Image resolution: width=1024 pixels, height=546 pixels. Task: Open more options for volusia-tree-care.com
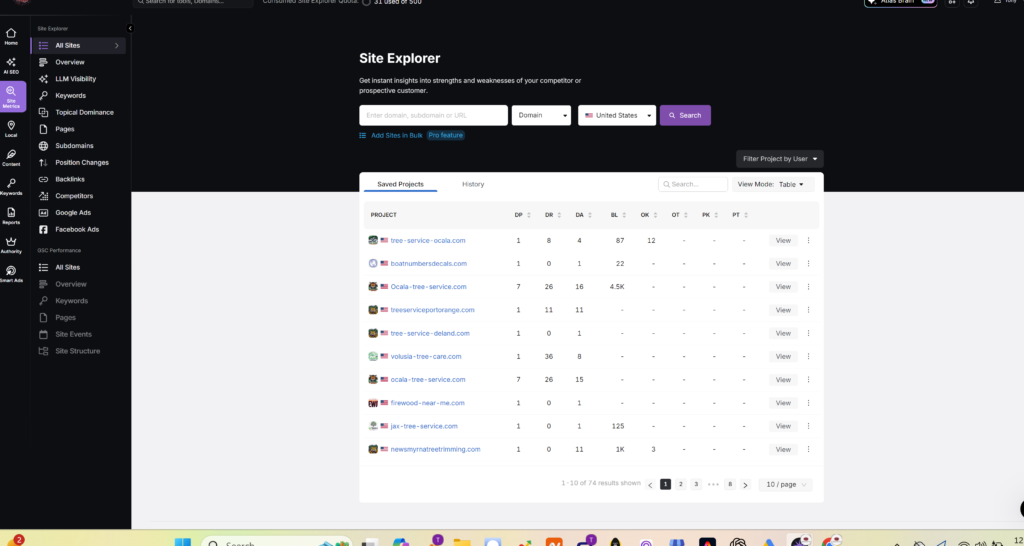(808, 357)
